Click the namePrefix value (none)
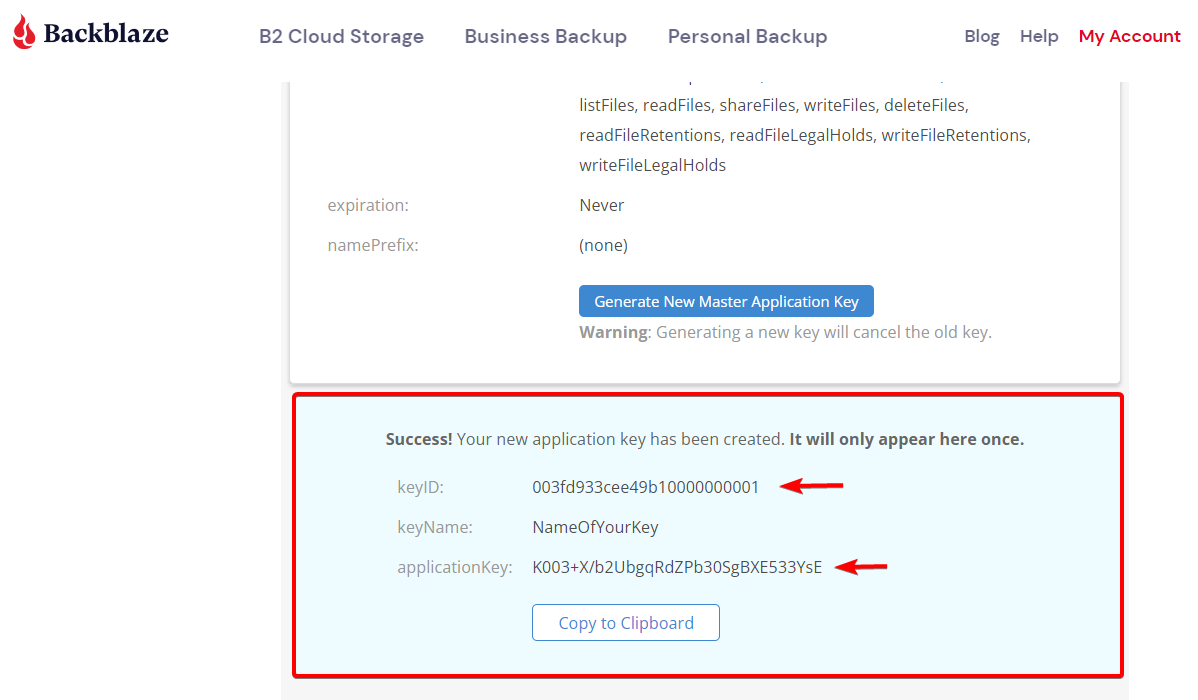 604,245
